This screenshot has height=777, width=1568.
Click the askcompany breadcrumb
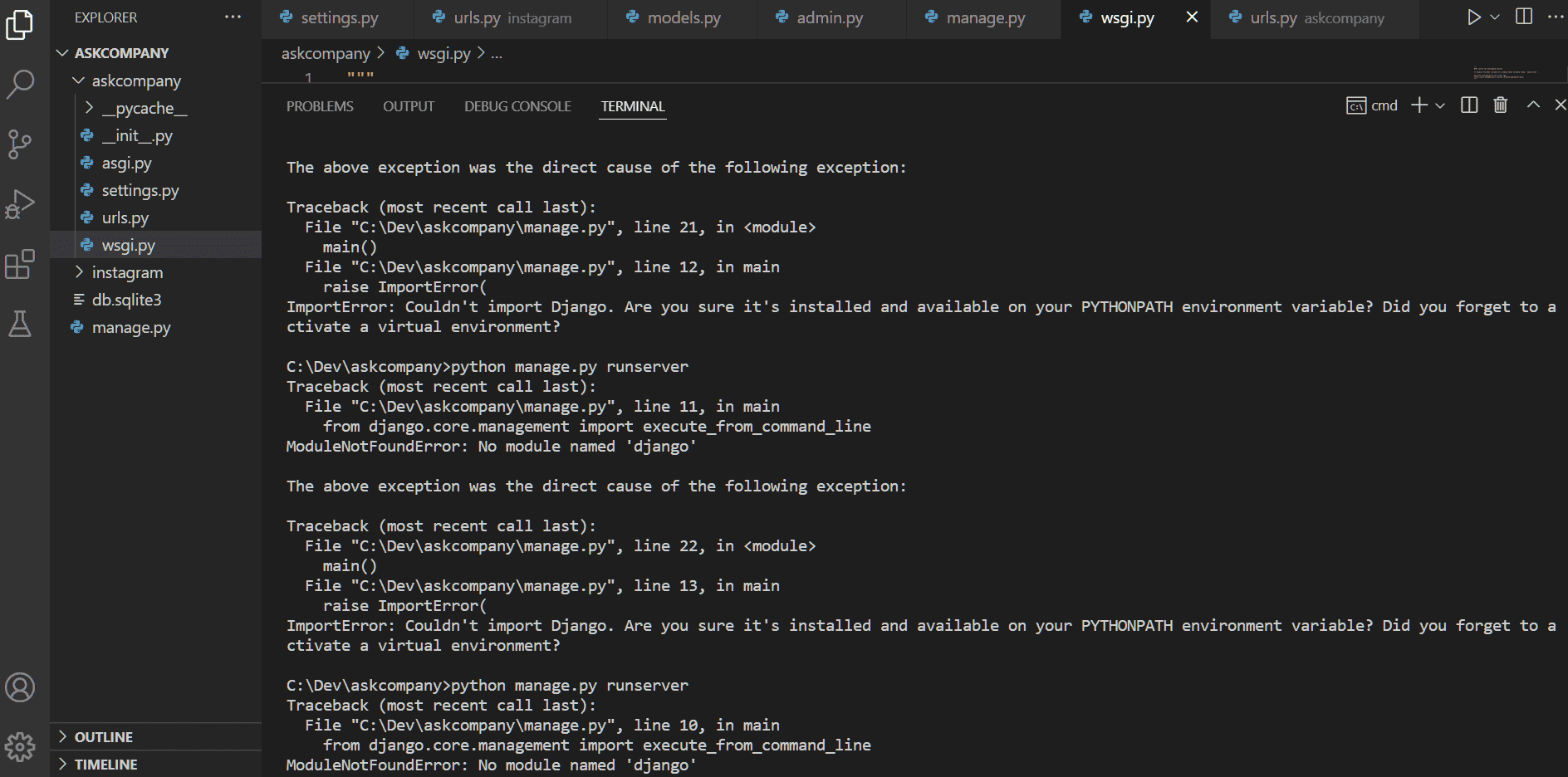[326, 54]
